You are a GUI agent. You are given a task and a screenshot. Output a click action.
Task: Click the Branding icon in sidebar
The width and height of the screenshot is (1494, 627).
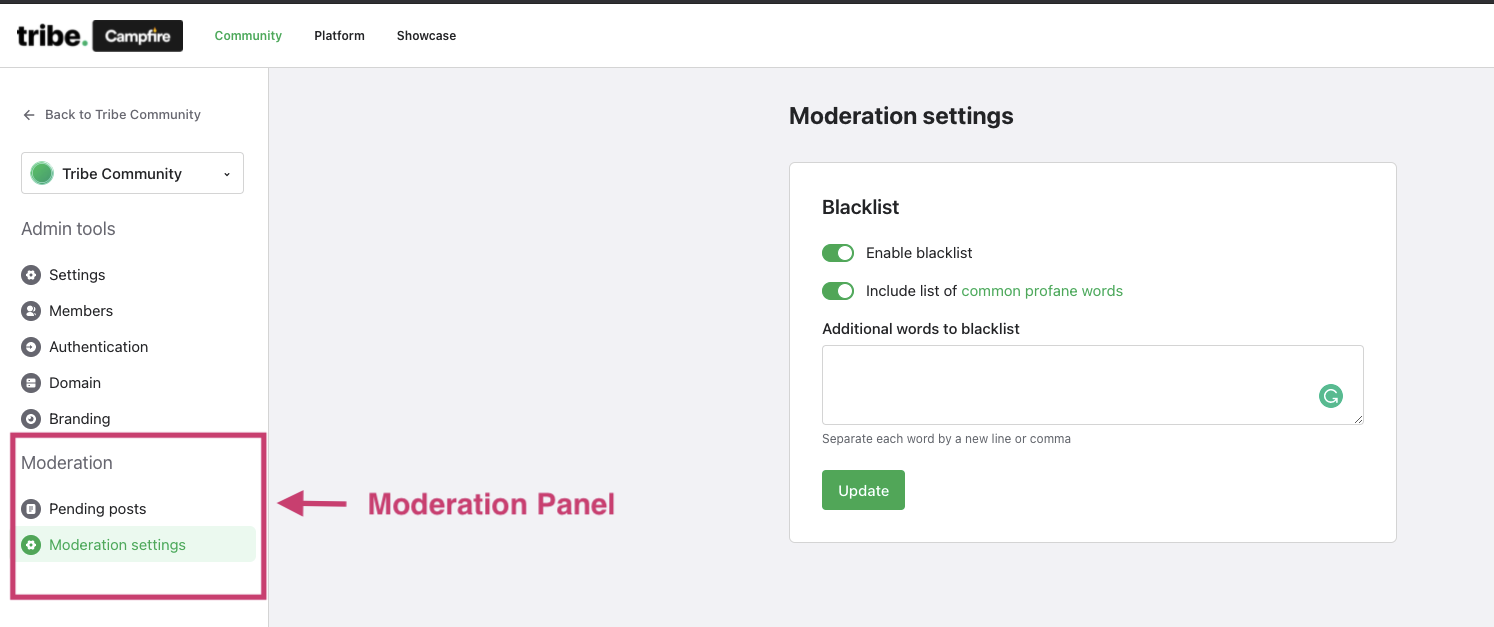[x=31, y=419]
